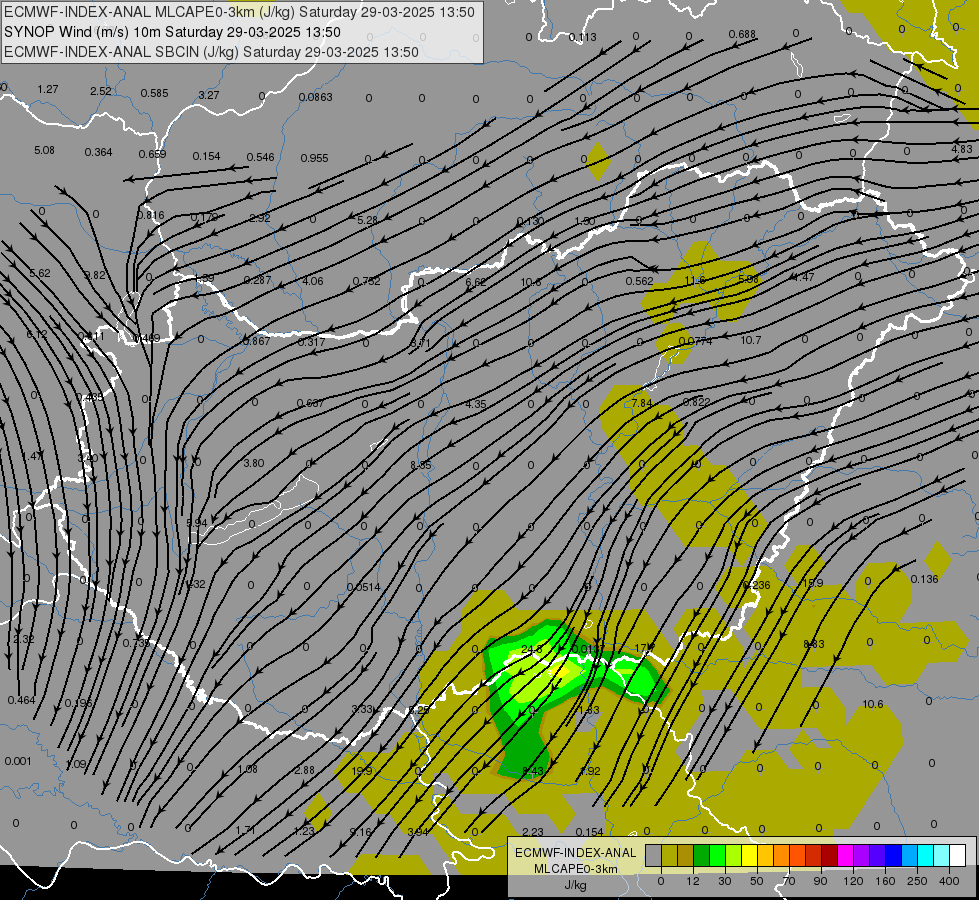Click the dark red legend swatch
Viewport: 979px width, 900px height.
click(x=830, y=855)
